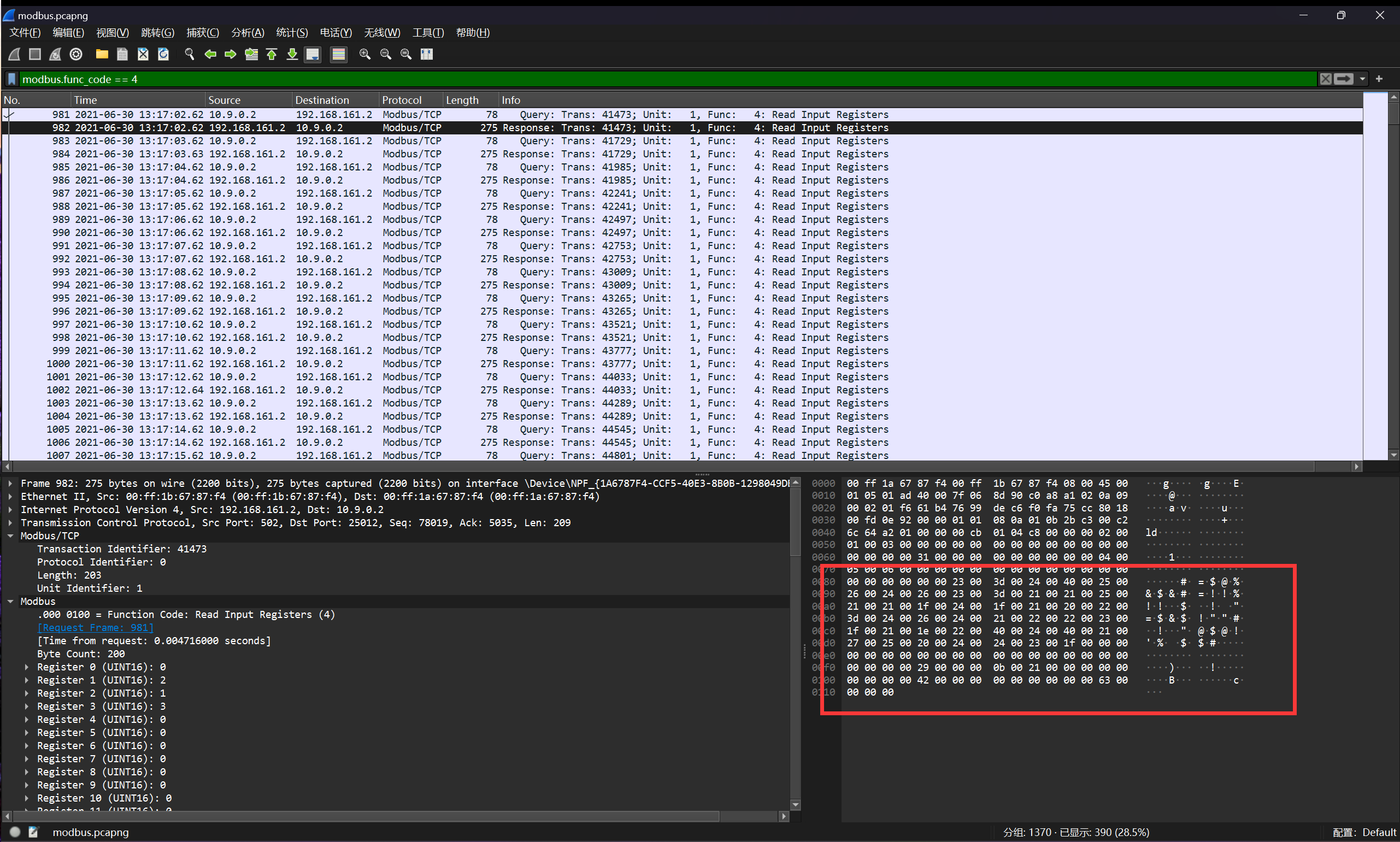Select Byte Count: 200 field
The height and width of the screenshot is (842, 1400).
pyautogui.click(x=81, y=653)
